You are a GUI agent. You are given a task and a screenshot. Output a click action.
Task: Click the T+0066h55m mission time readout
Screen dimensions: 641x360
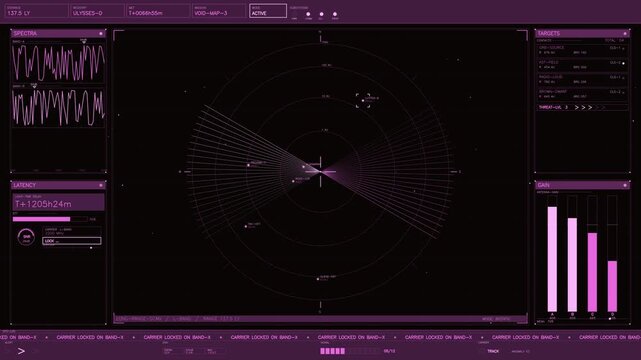pyautogui.click(x=158, y=11)
